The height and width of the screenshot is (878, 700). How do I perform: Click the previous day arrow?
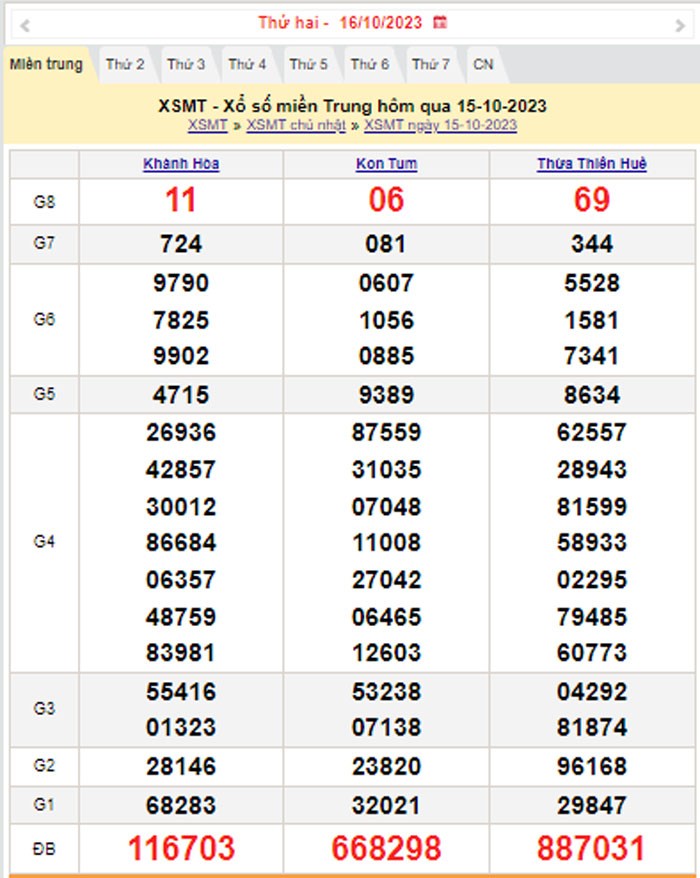pos(24,24)
